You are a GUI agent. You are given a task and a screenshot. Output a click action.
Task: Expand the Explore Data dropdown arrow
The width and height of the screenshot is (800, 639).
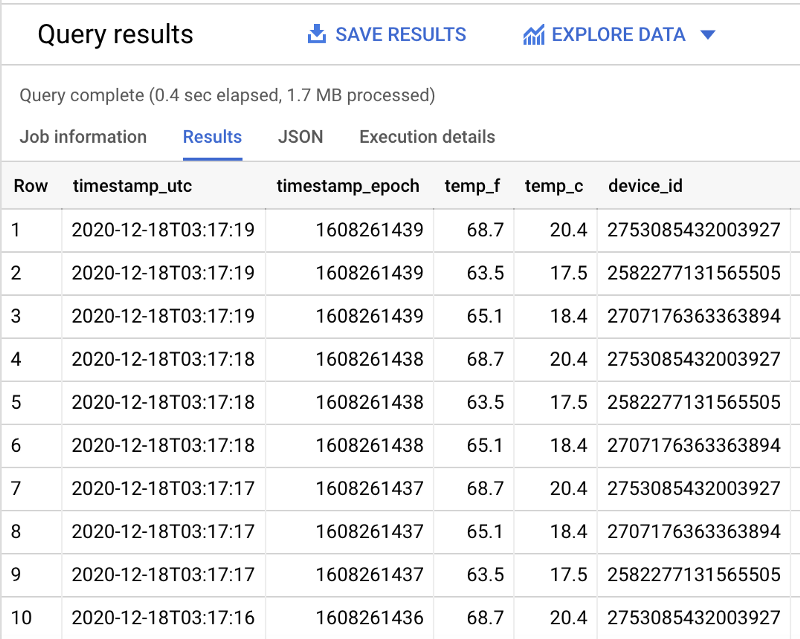[x=708, y=35]
